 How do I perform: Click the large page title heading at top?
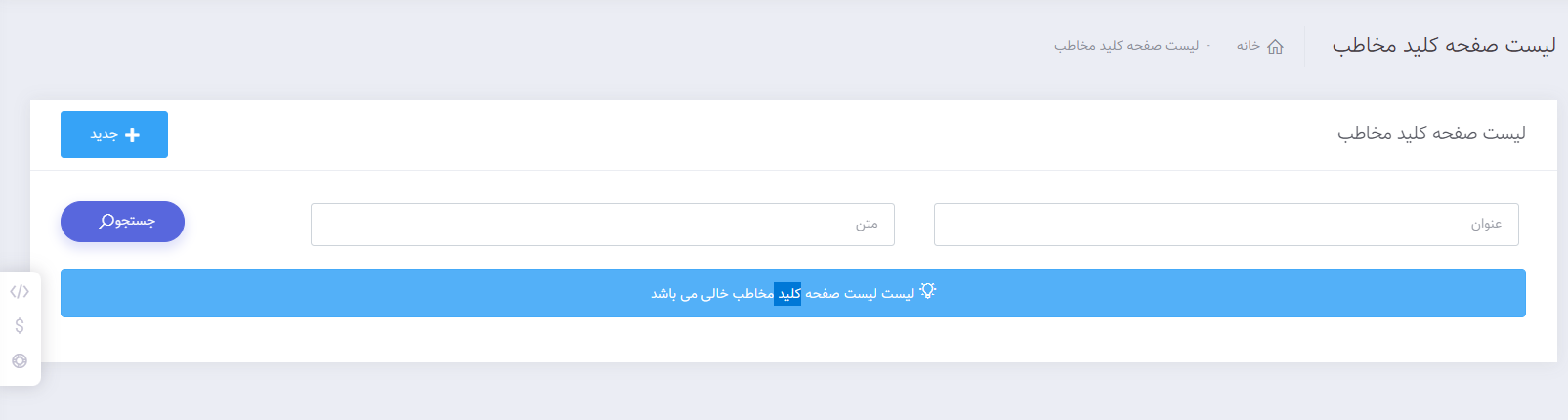1443,46
